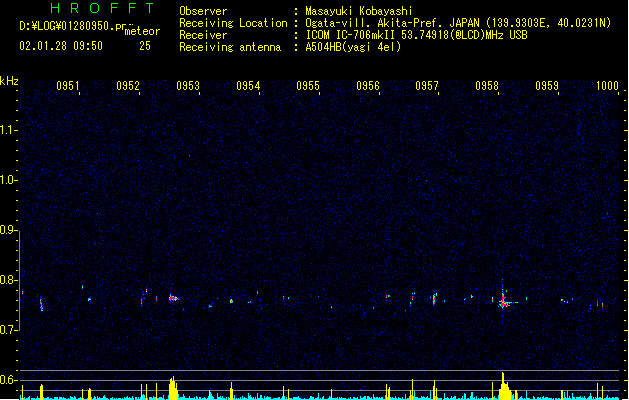Screen dimensions: 629x400
Task: Click the 0951 time marker
Action: (68, 86)
